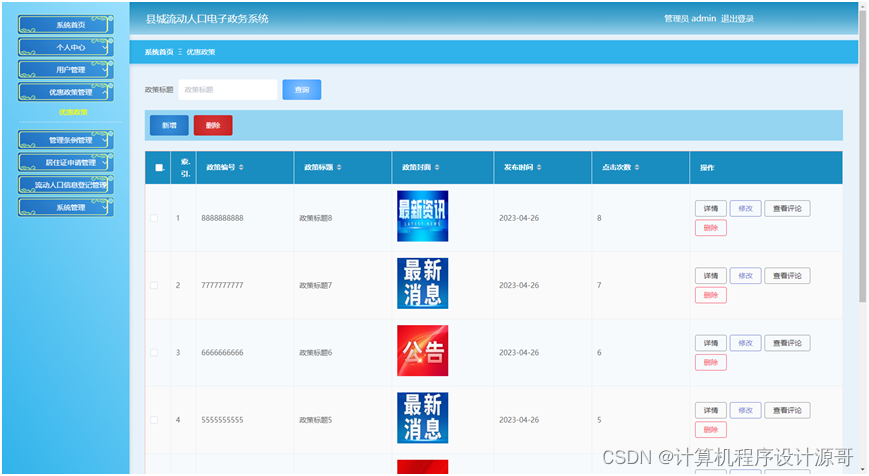Check the checkbox for row 8888888888
869x476 pixels.
click(154, 218)
